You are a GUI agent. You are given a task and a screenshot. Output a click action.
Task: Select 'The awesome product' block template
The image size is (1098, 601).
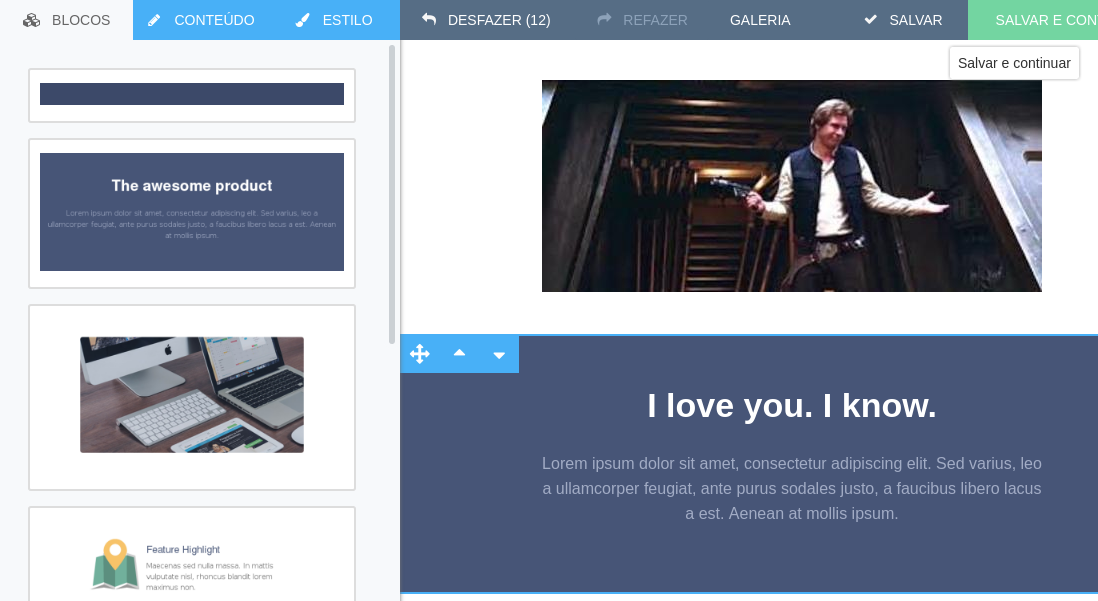(x=192, y=213)
